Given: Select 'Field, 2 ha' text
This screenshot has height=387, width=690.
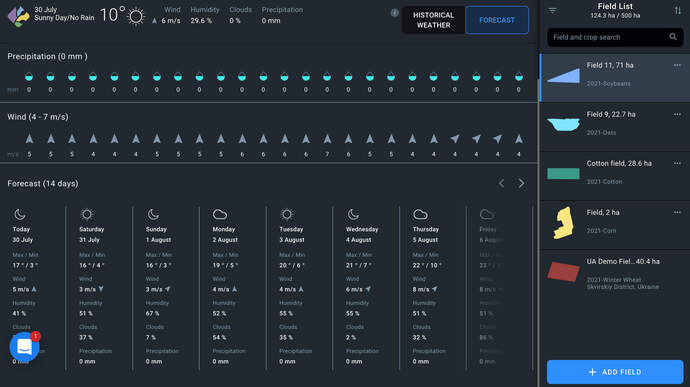Looking at the screenshot, I should coord(603,212).
